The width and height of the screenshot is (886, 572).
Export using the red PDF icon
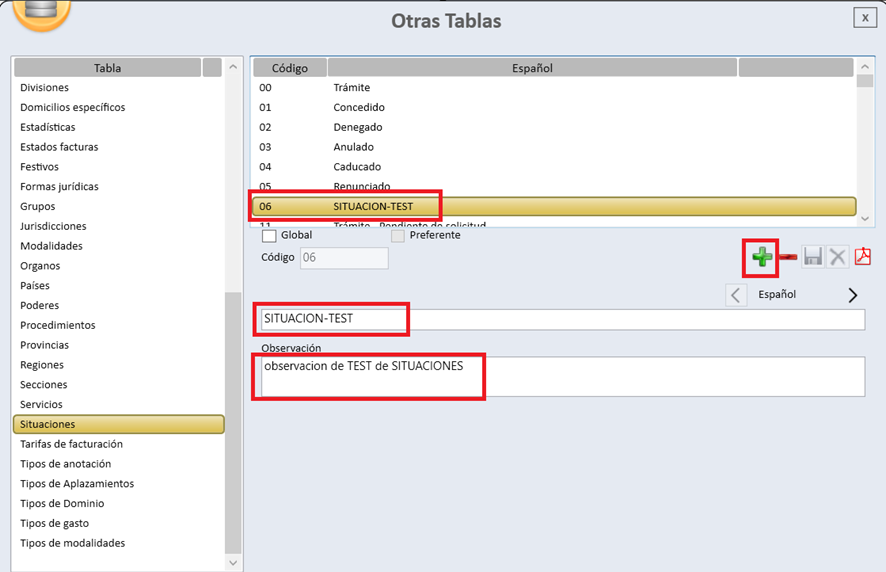click(x=862, y=258)
